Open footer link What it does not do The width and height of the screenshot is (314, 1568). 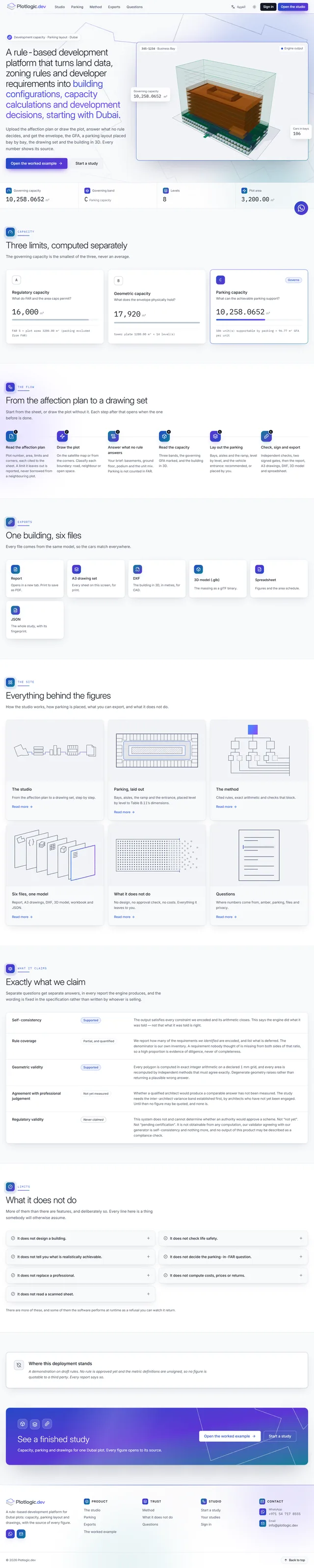(x=157, y=1517)
